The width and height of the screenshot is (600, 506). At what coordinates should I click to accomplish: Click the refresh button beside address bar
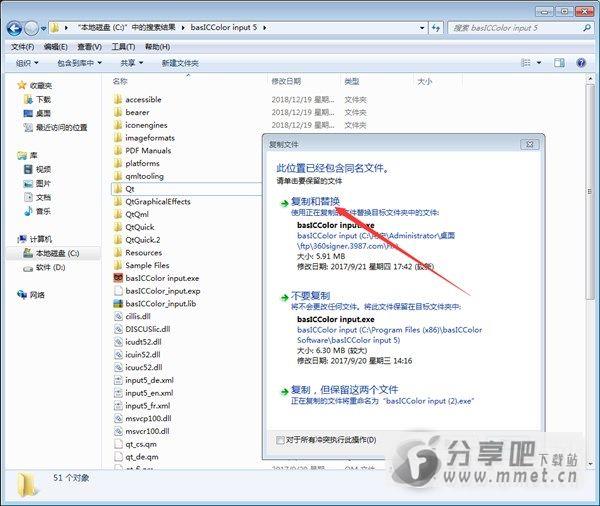pyautogui.click(x=435, y=28)
